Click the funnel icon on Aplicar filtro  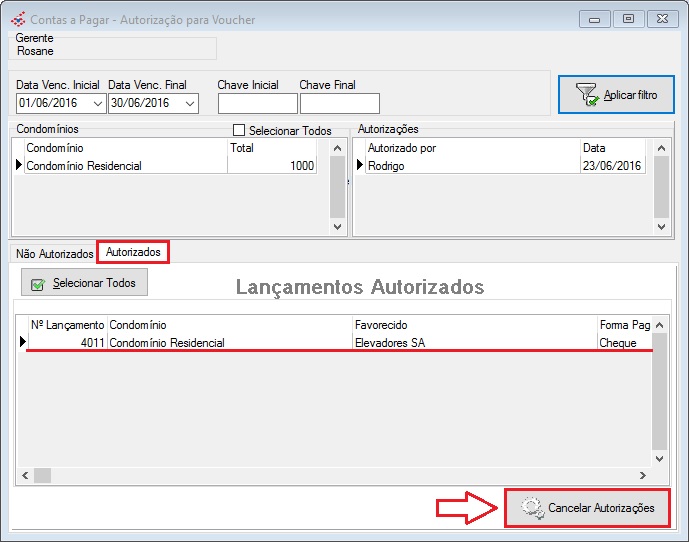pyautogui.click(x=587, y=95)
